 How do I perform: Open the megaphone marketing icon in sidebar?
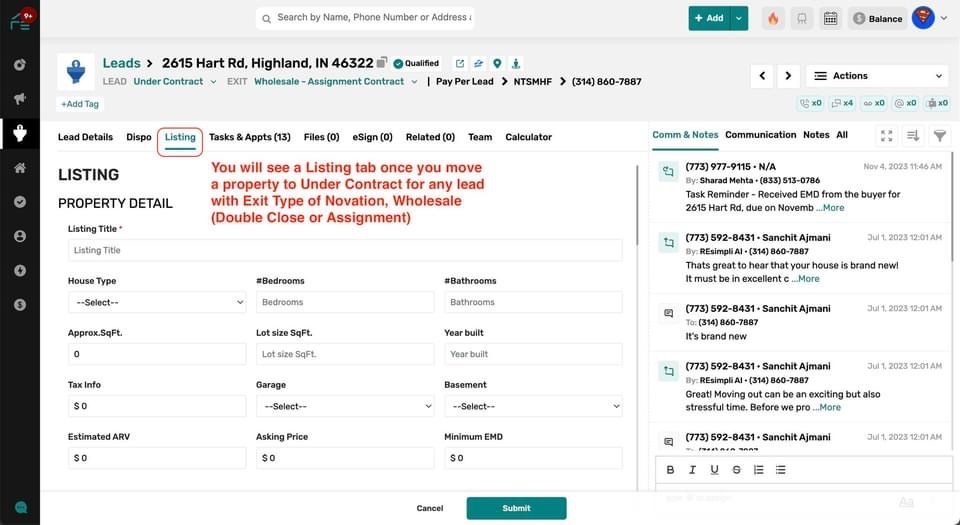(x=20, y=98)
